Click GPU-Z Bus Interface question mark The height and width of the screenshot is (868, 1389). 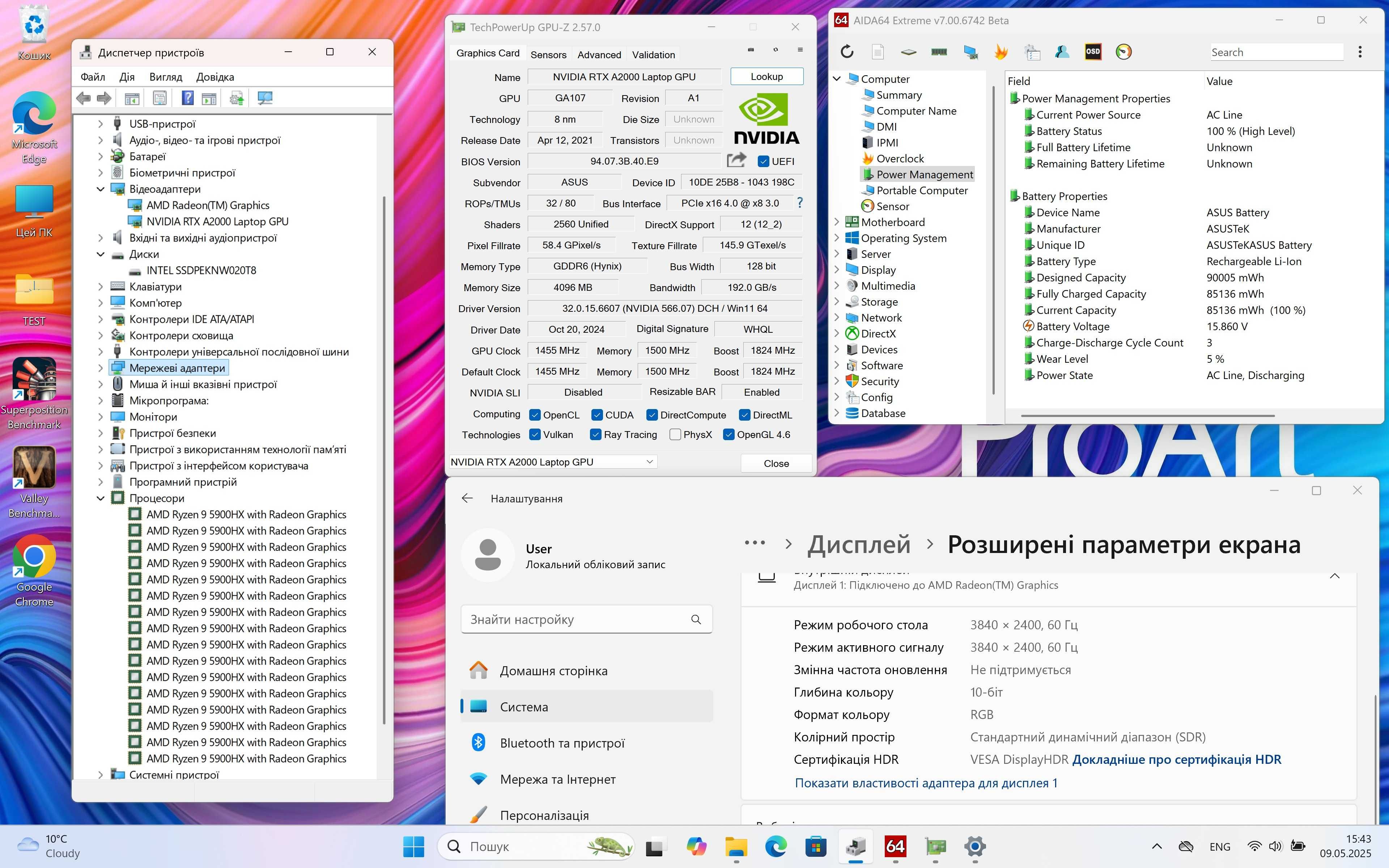point(799,203)
